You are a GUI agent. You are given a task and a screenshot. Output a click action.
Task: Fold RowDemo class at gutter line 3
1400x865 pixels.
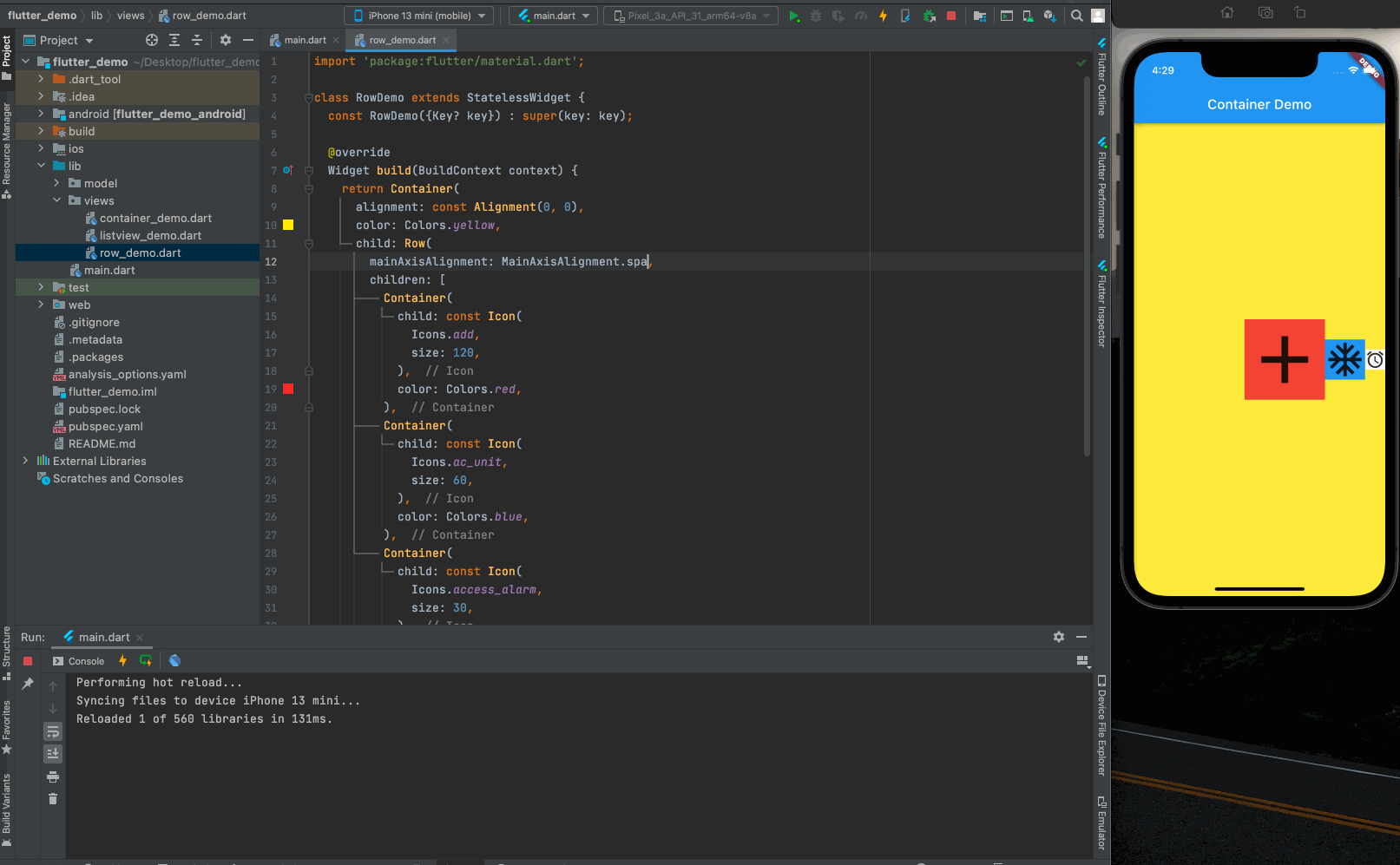click(x=308, y=98)
